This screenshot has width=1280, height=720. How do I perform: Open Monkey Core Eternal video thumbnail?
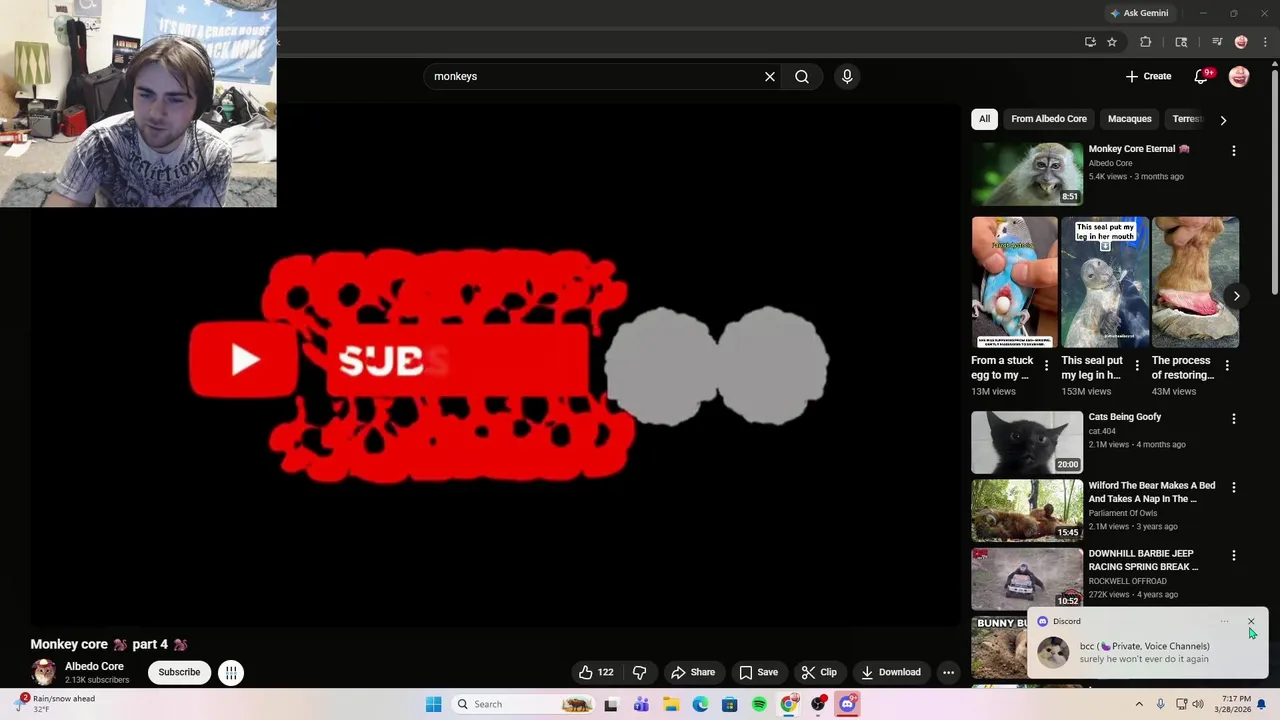pyautogui.click(x=1027, y=174)
